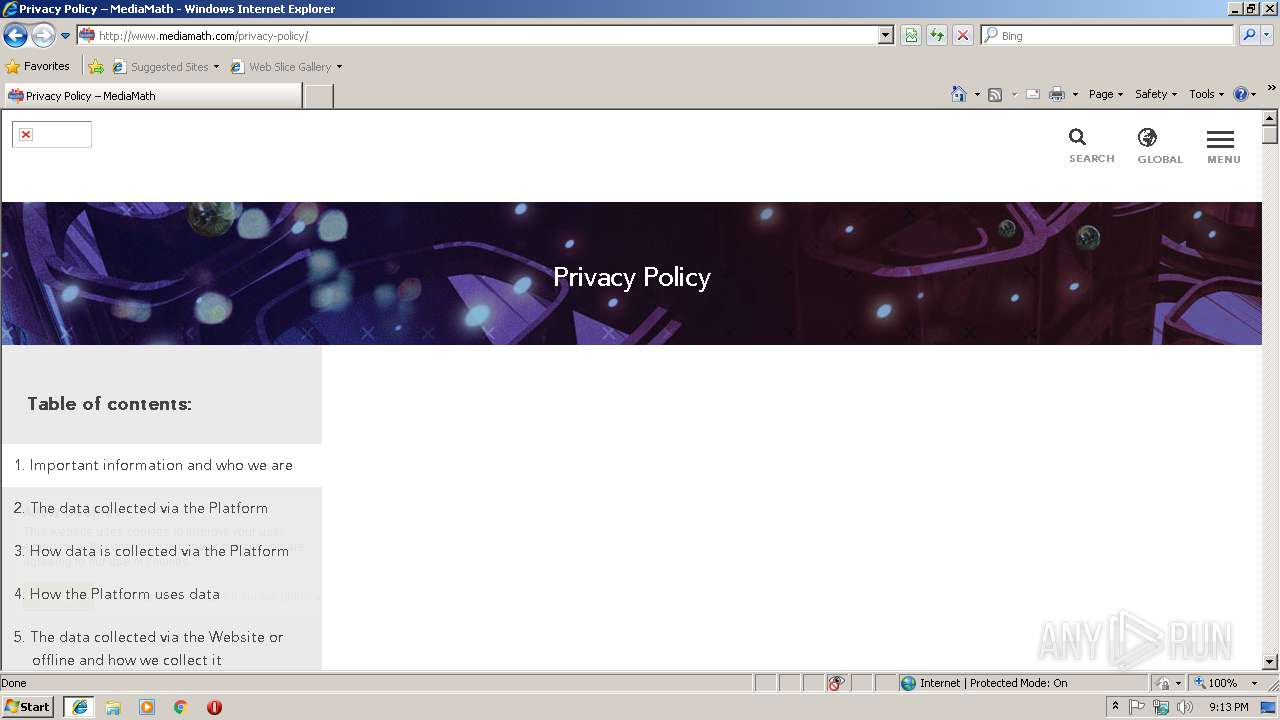Click the network tray icon
Viewport: 1280px width, 720px height.
1161,707
